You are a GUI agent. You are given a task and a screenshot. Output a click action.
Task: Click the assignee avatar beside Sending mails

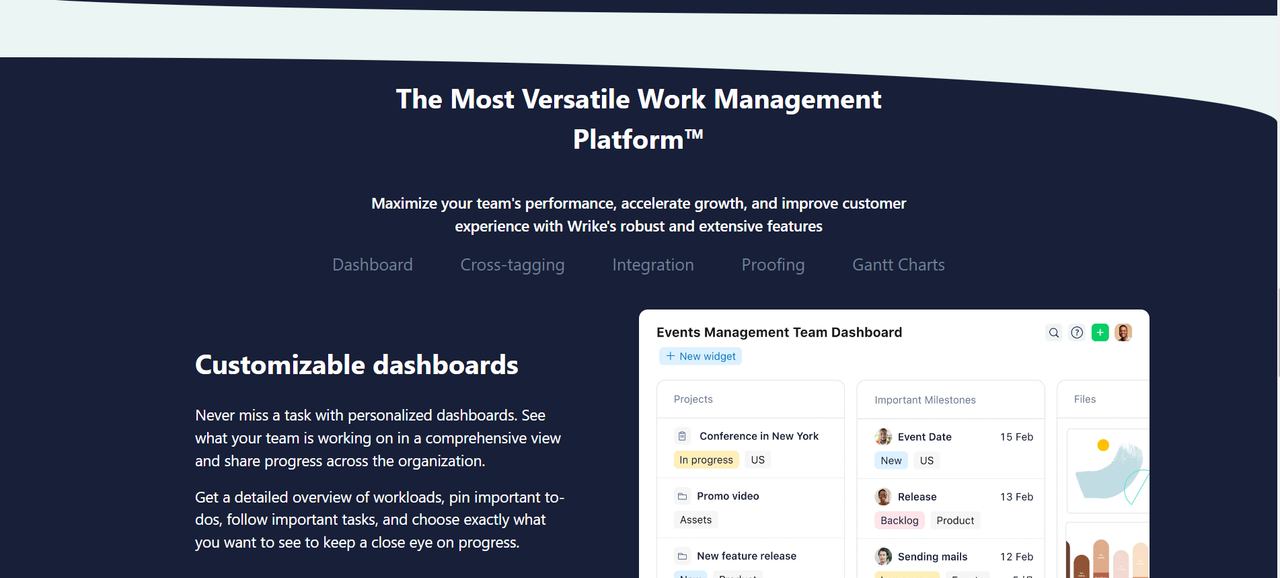[x=883, y=557]
